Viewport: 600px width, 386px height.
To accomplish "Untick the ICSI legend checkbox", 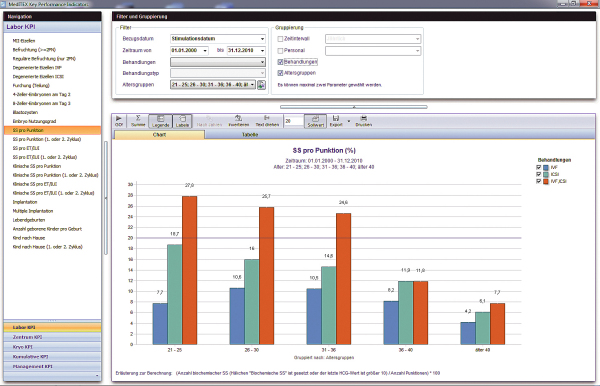I will (538, 174).
